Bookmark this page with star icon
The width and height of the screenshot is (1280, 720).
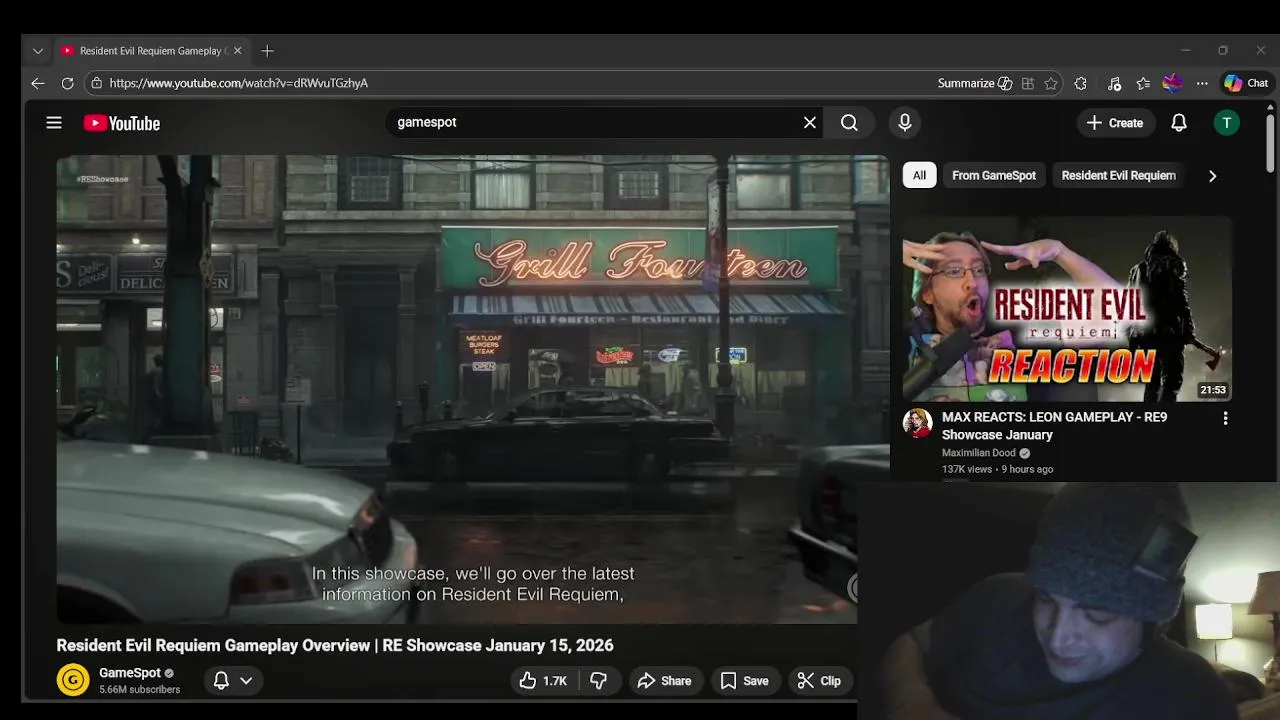click(x=1050, y=83)
